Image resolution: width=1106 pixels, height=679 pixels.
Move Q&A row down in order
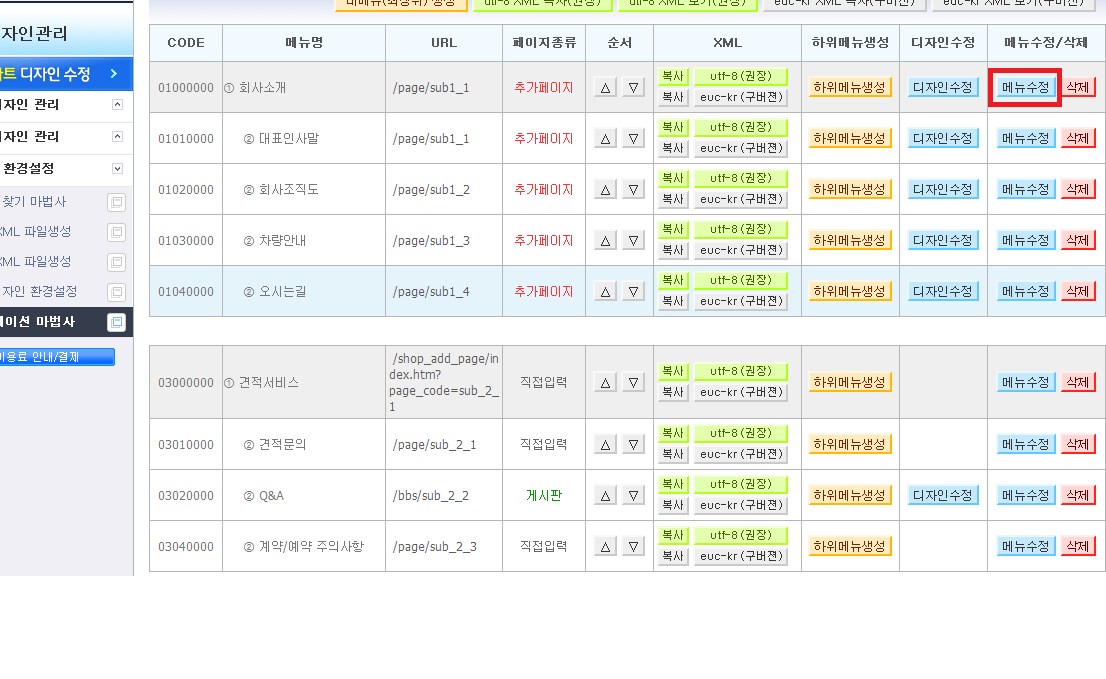(x=633, y=496)
